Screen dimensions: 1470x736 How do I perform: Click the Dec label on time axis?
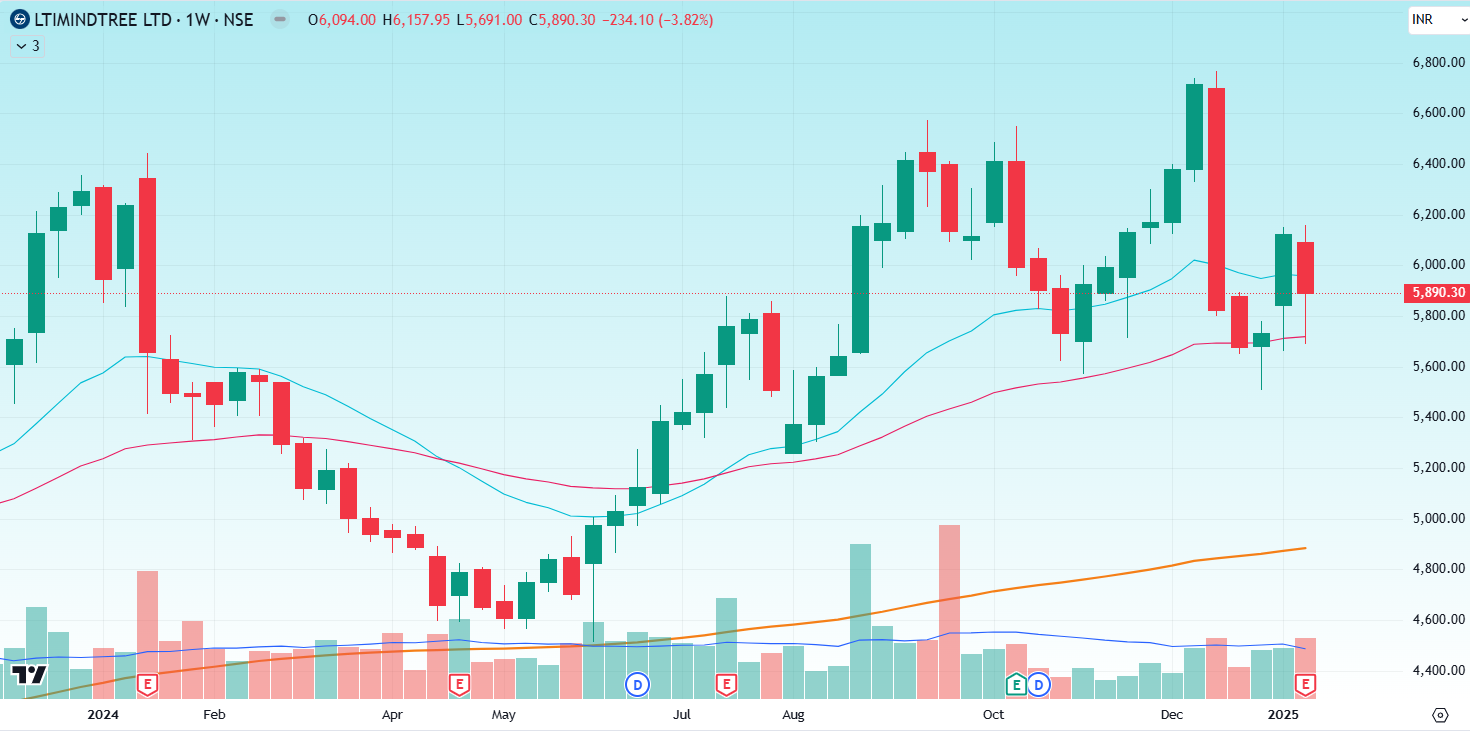(x=1172, y=714)
